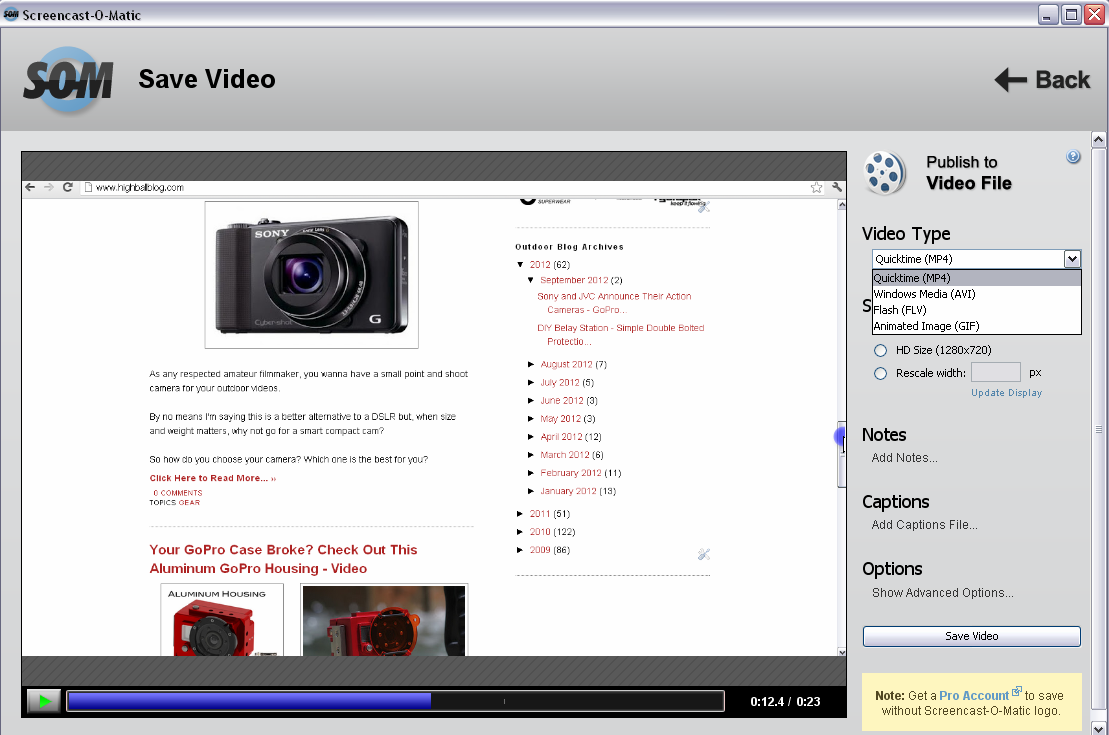This screenshot has height=735, width=1109.
Task: Expand July 2012 archive triangle
Action: [531, 383]
